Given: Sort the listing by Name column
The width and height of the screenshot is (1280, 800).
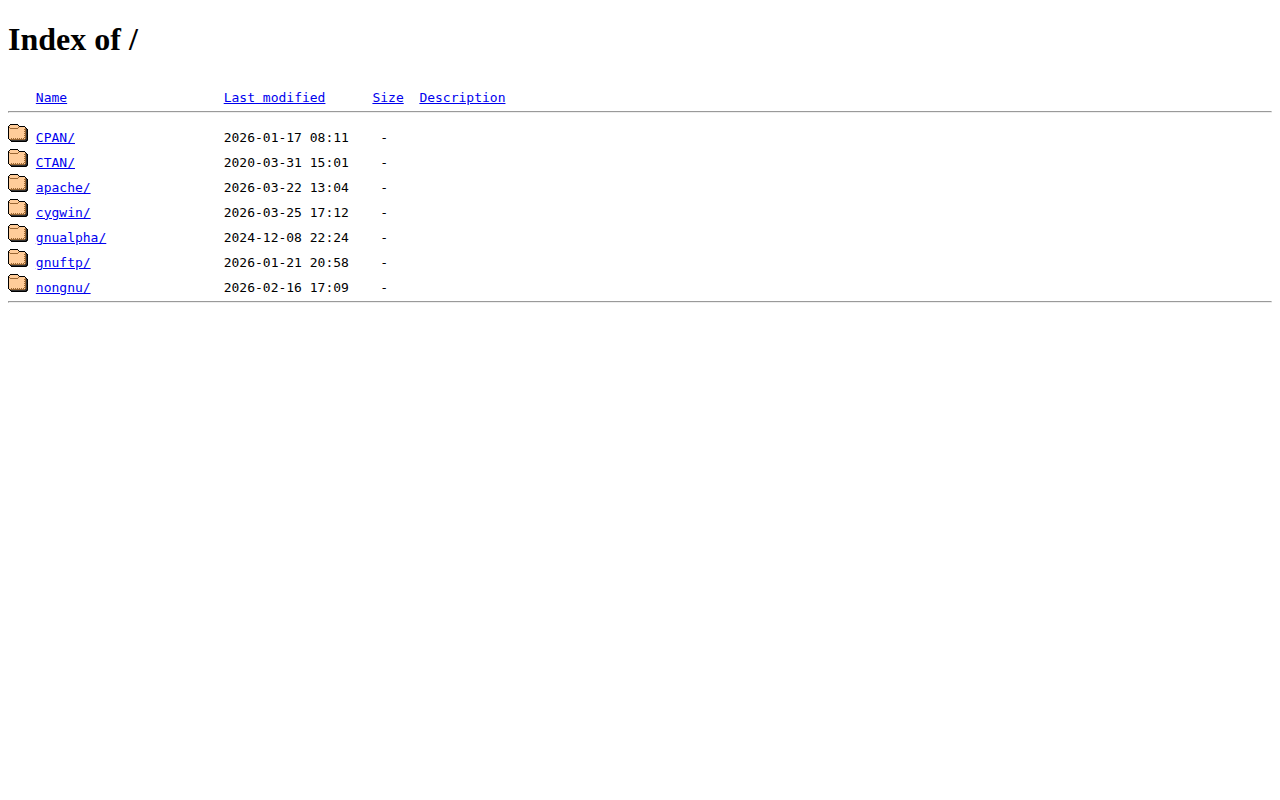Looking at the screenshot, I should coord(51,98).
